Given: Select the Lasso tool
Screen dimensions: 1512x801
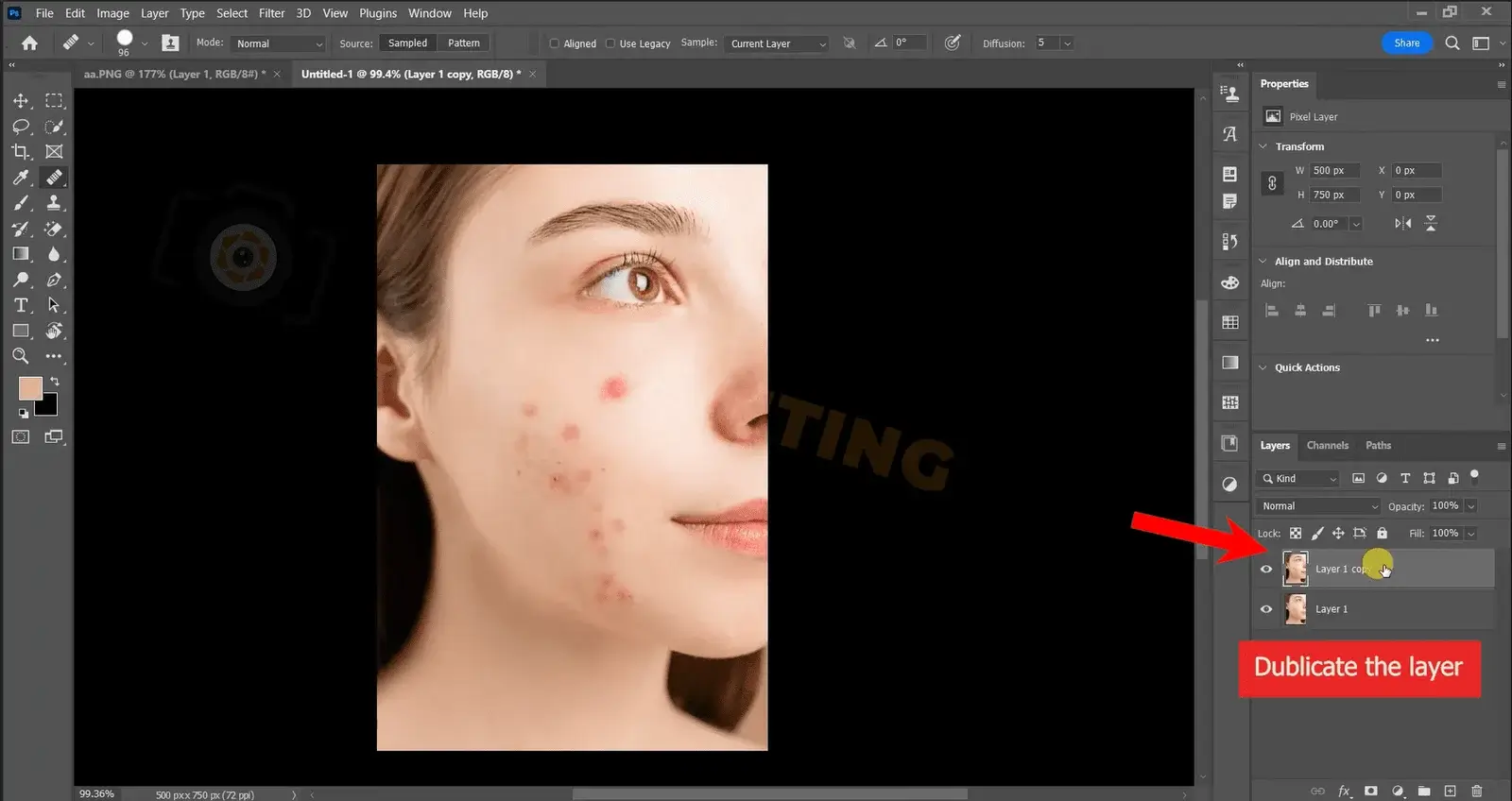Looking at the screenshot, I should (21, 127).
